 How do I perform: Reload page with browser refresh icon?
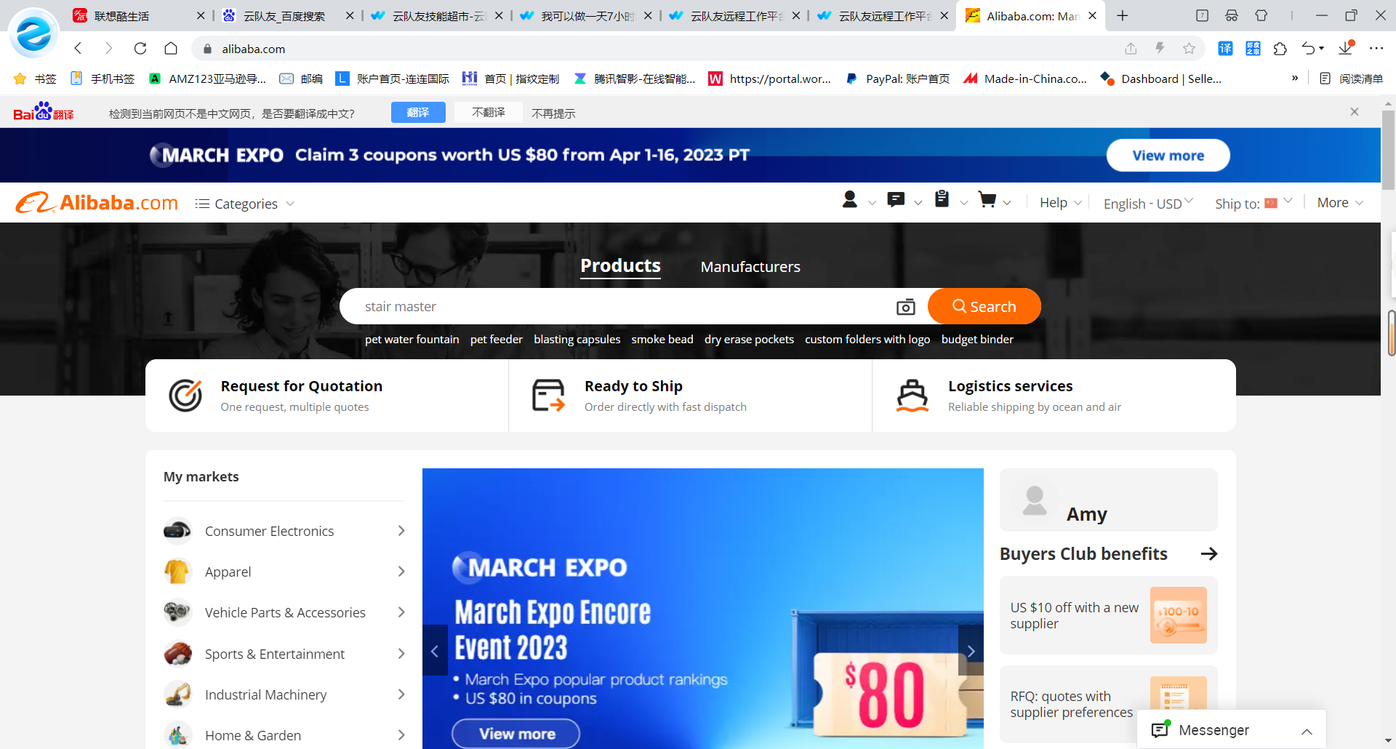140,49
